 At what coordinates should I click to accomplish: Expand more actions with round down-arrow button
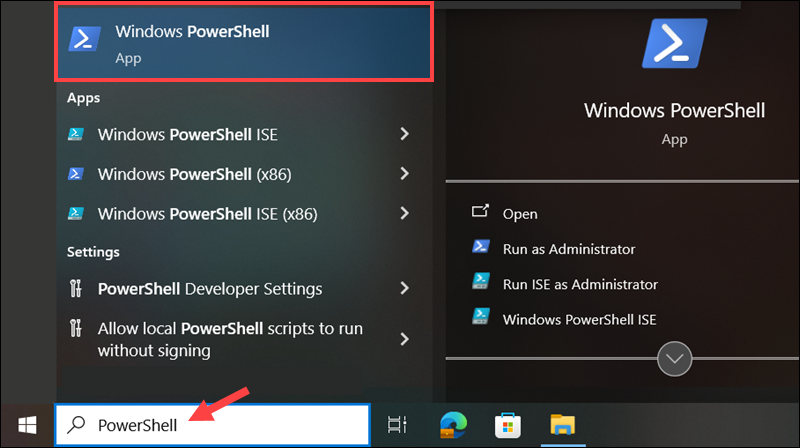pyautogui.click(x=674, y=359)
